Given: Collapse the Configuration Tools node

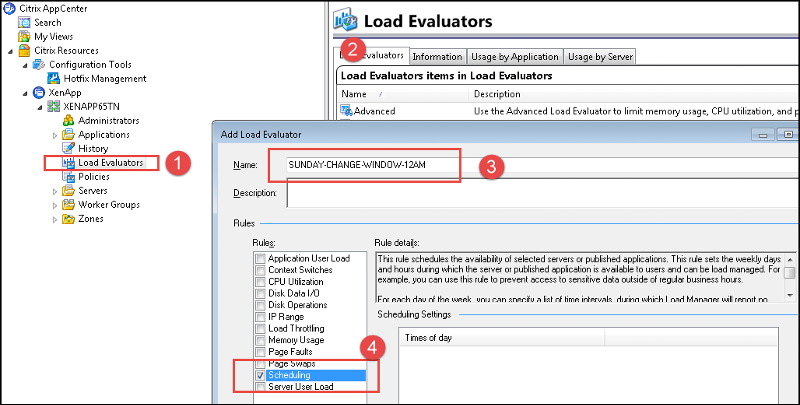Looking at the screenshot, I should 25,65.
